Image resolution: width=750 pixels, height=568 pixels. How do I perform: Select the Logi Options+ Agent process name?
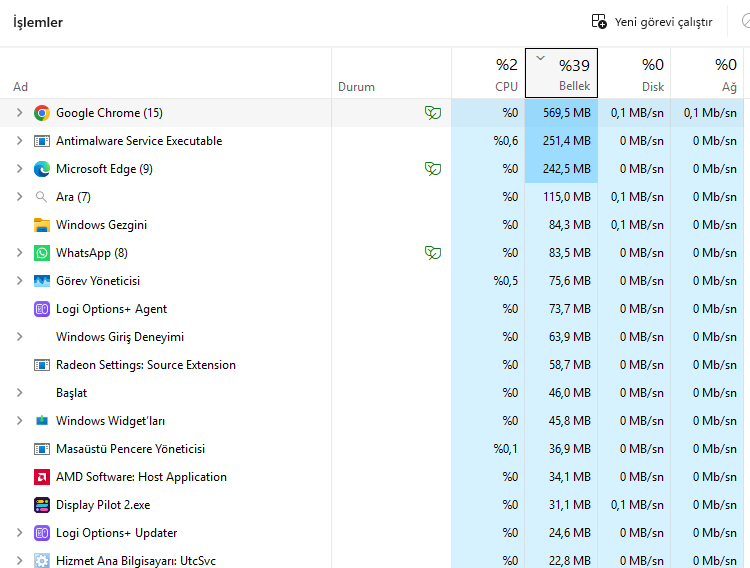click(111, 309)
